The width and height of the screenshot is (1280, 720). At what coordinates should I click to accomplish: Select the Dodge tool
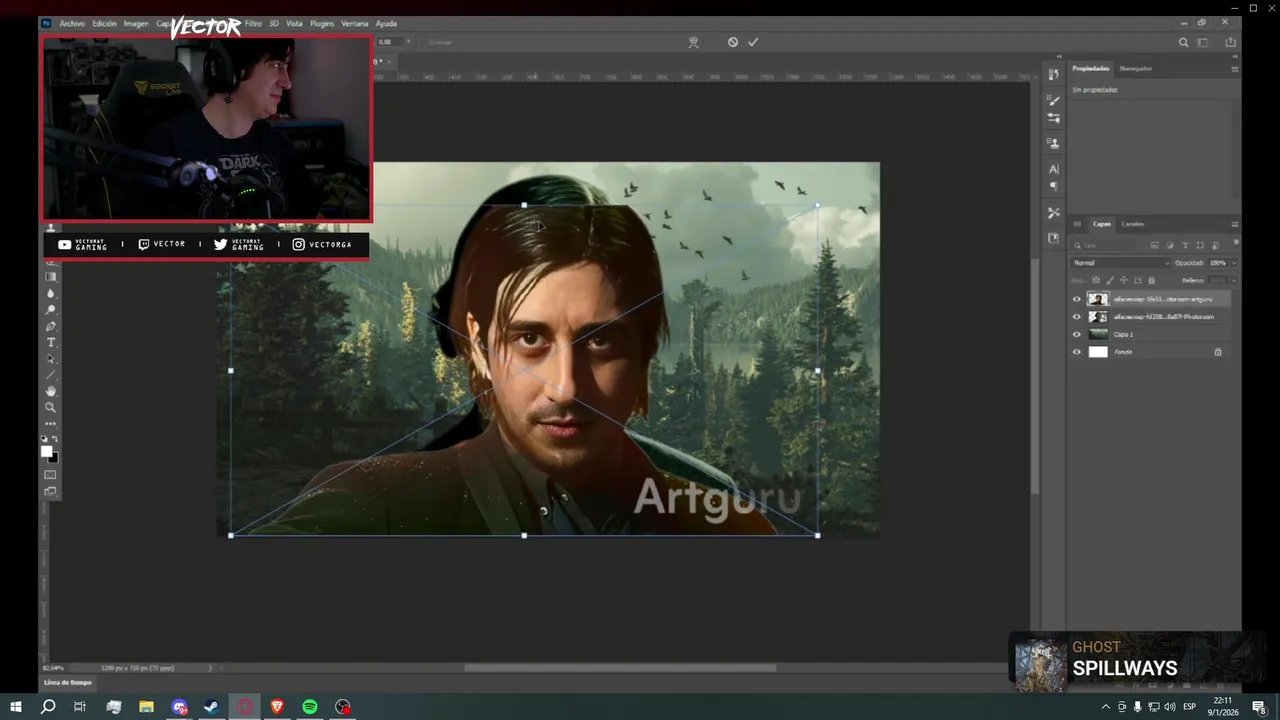pos(51,310)
